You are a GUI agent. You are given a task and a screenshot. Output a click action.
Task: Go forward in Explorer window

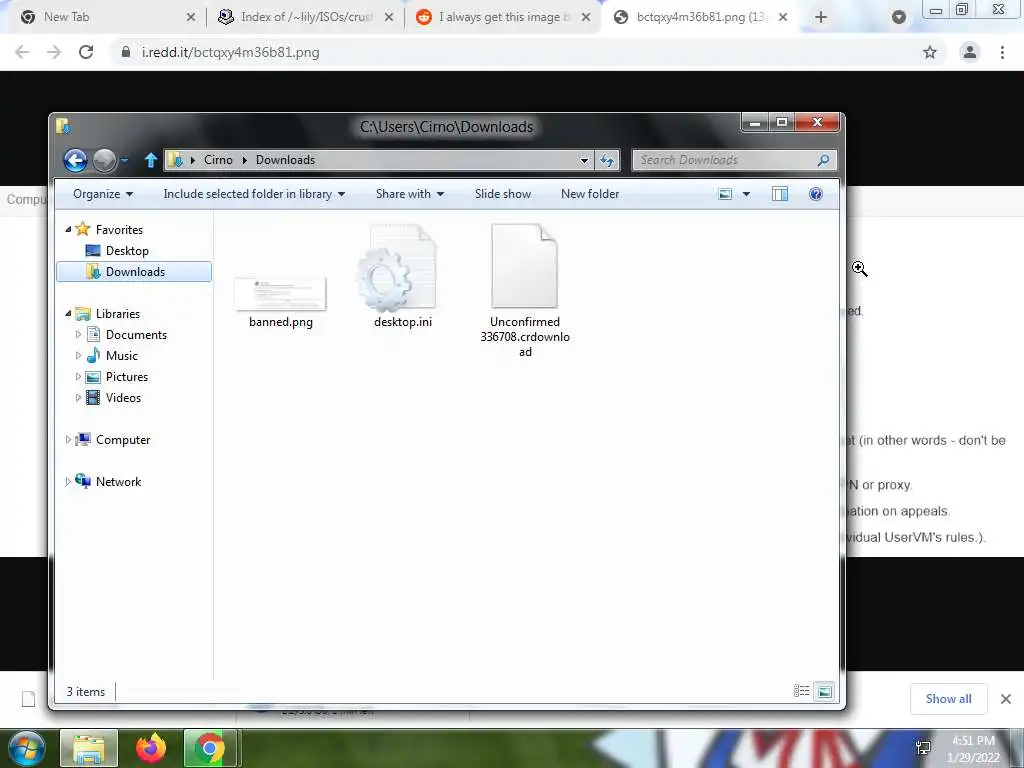(x=104, y=160)
